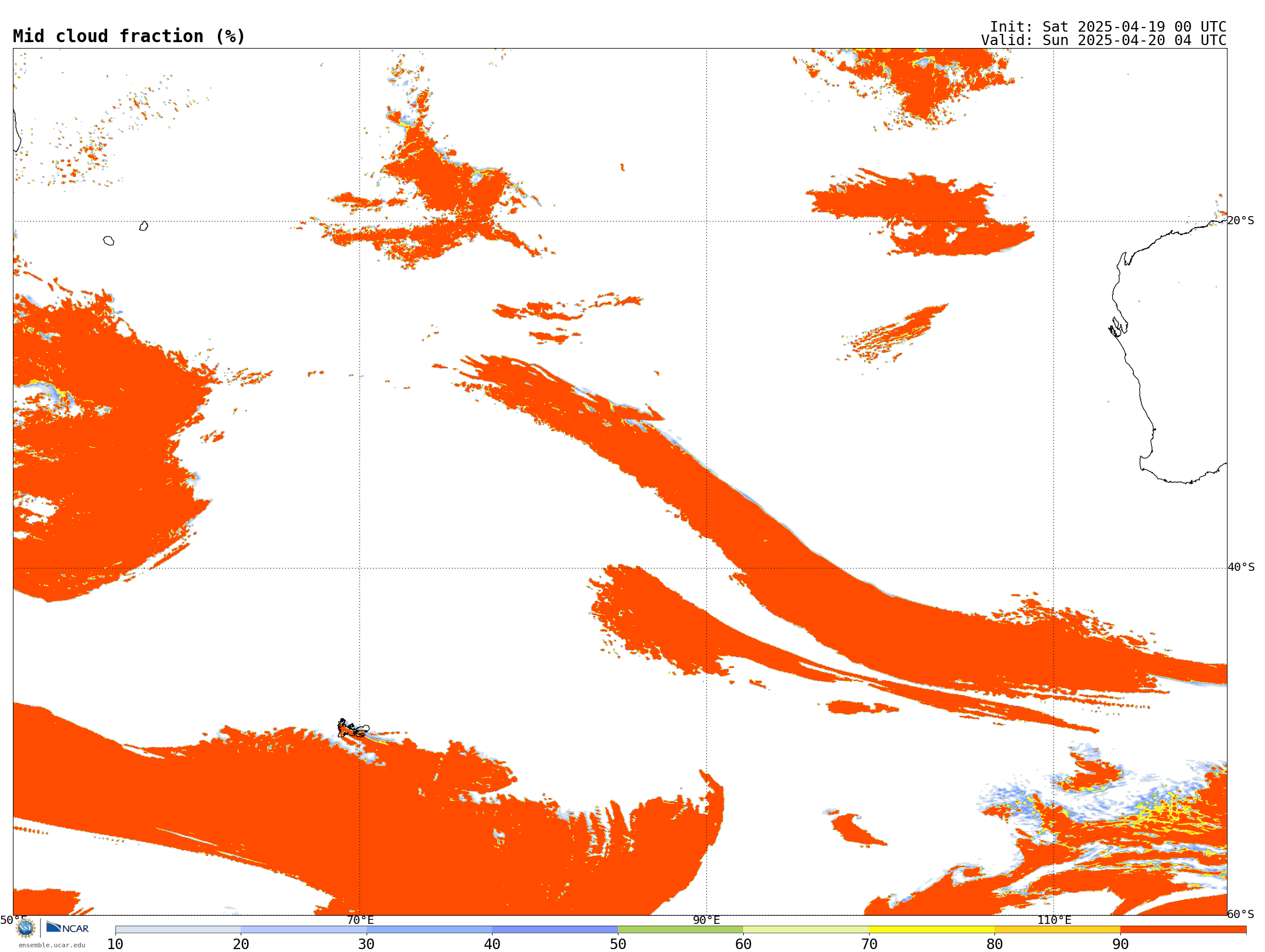Click the NCAR logo
Image resolution: width=1265 pixels, height=952 pixels.
(x=67, y=927)
